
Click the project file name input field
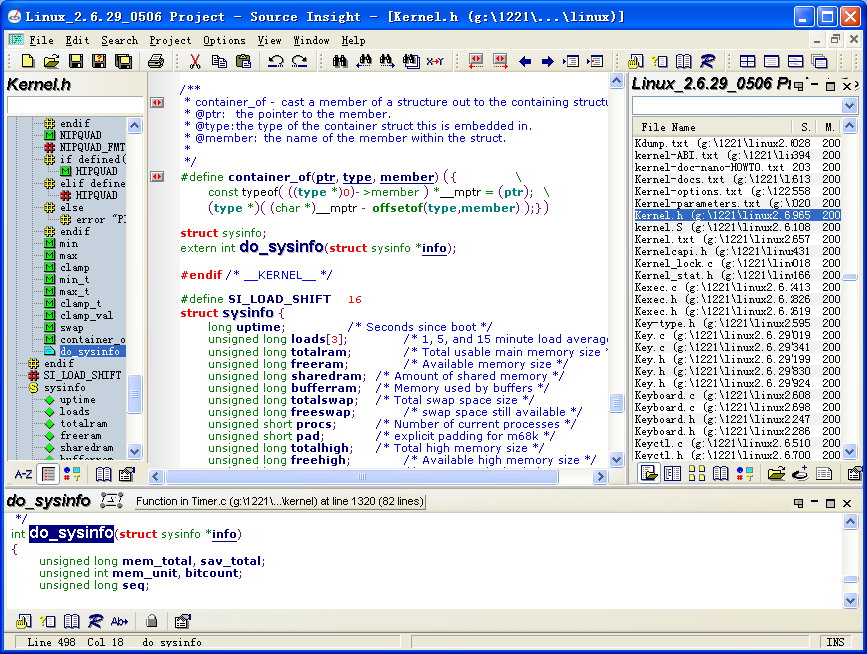(738, 105)
